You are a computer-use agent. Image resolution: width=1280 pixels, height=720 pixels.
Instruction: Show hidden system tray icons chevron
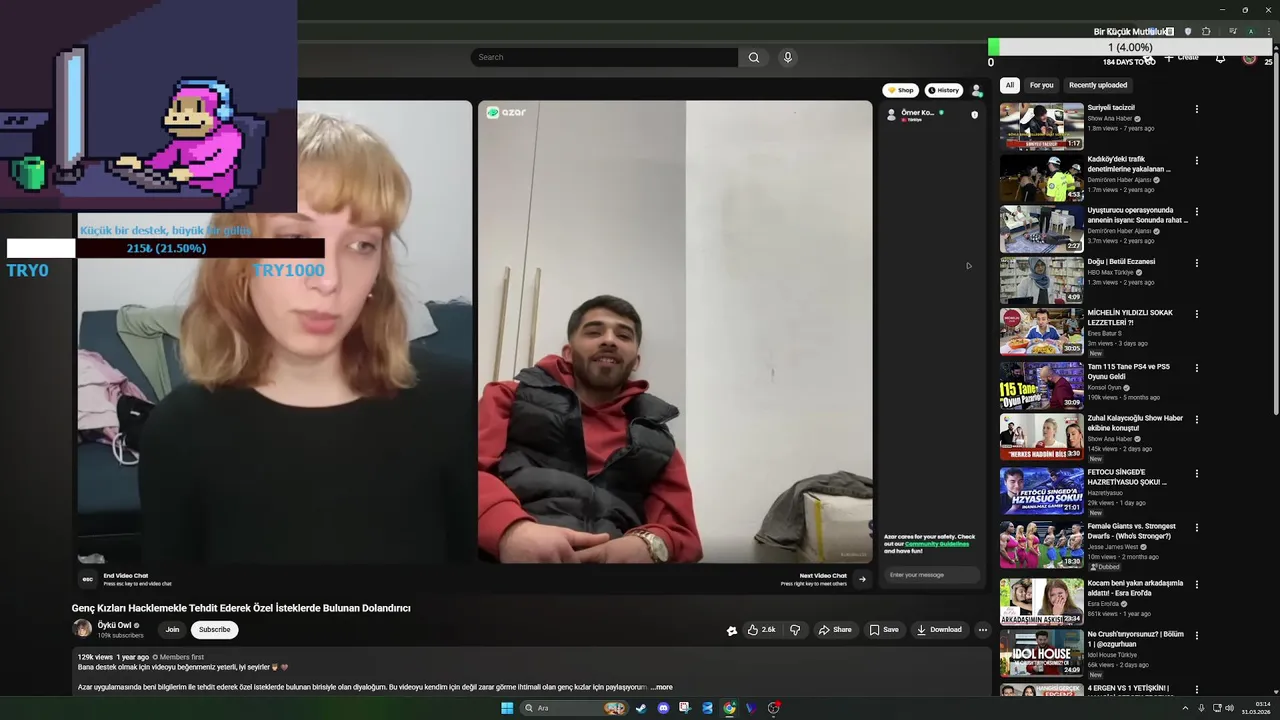point(1185,708)
